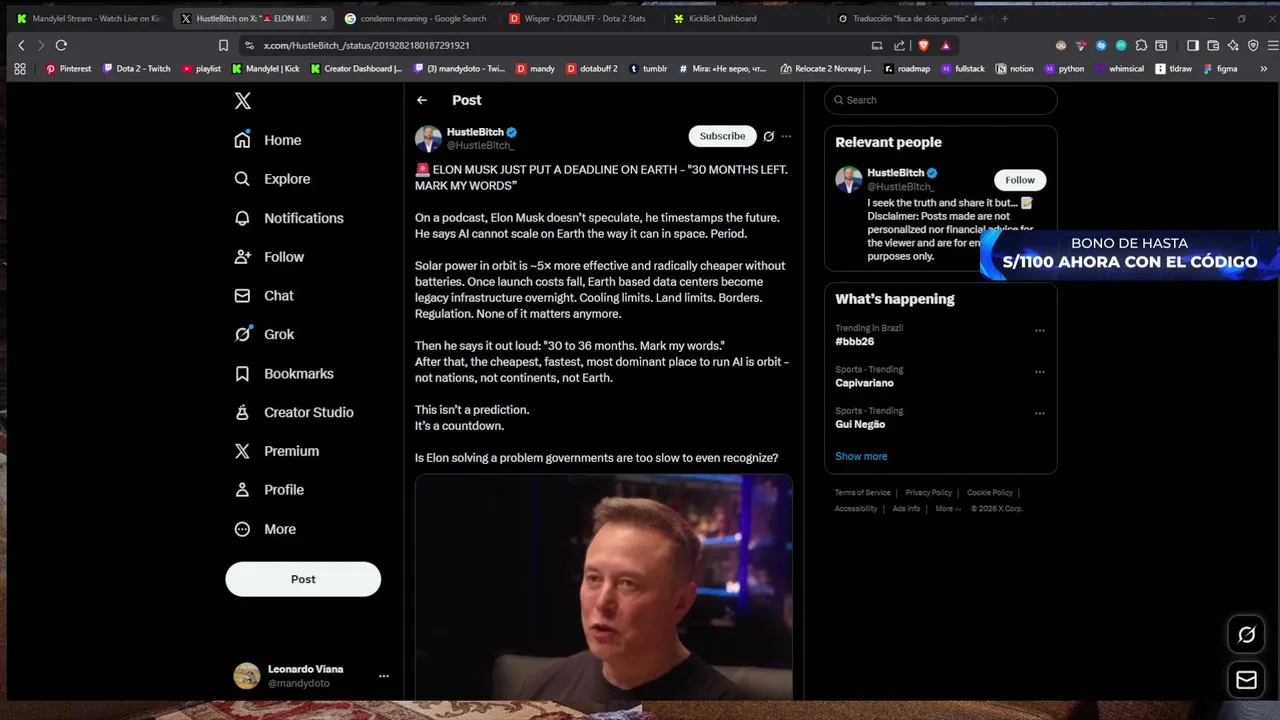Follow HustleBitch in Relevant people
The image size is (1280, 720).
click(1020, 180)
